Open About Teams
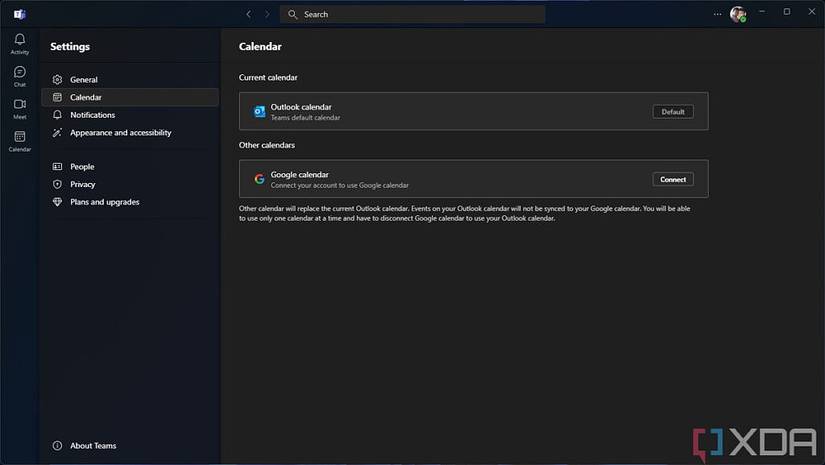Screen dimensions: 825x465 [x=130, y=446]
